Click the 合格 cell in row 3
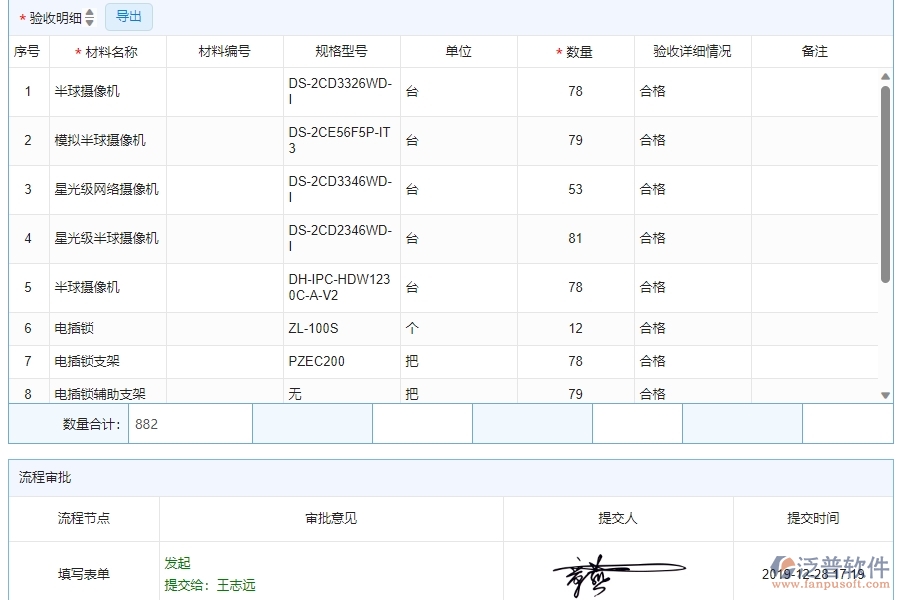The width and height of the screenshot is (900, 600). 651,189
